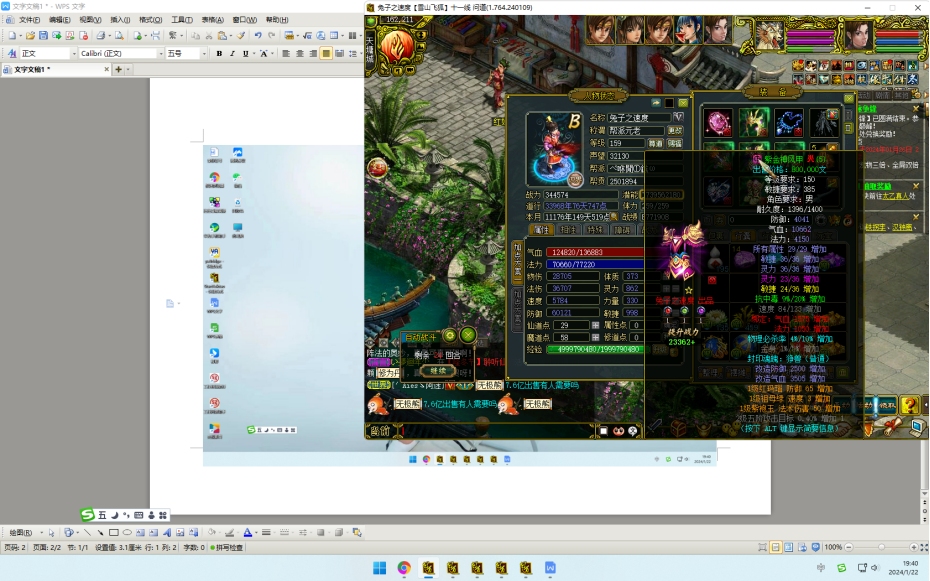The width and height of the screenshot is (930, 581).
Task: Click the paste clipboard icon
Action: pos(222,36)
